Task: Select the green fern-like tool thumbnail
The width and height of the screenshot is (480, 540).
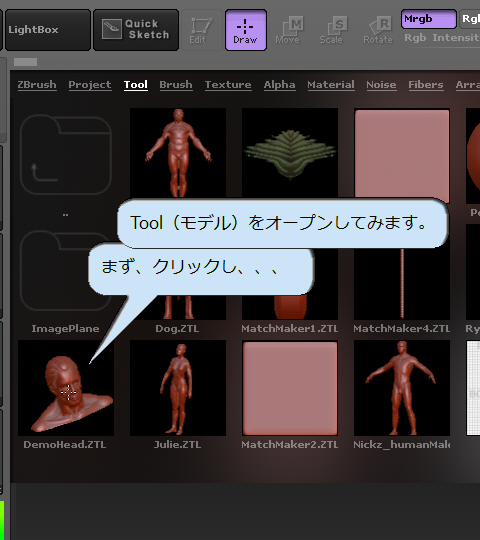Action: click(x=290, y=153)
